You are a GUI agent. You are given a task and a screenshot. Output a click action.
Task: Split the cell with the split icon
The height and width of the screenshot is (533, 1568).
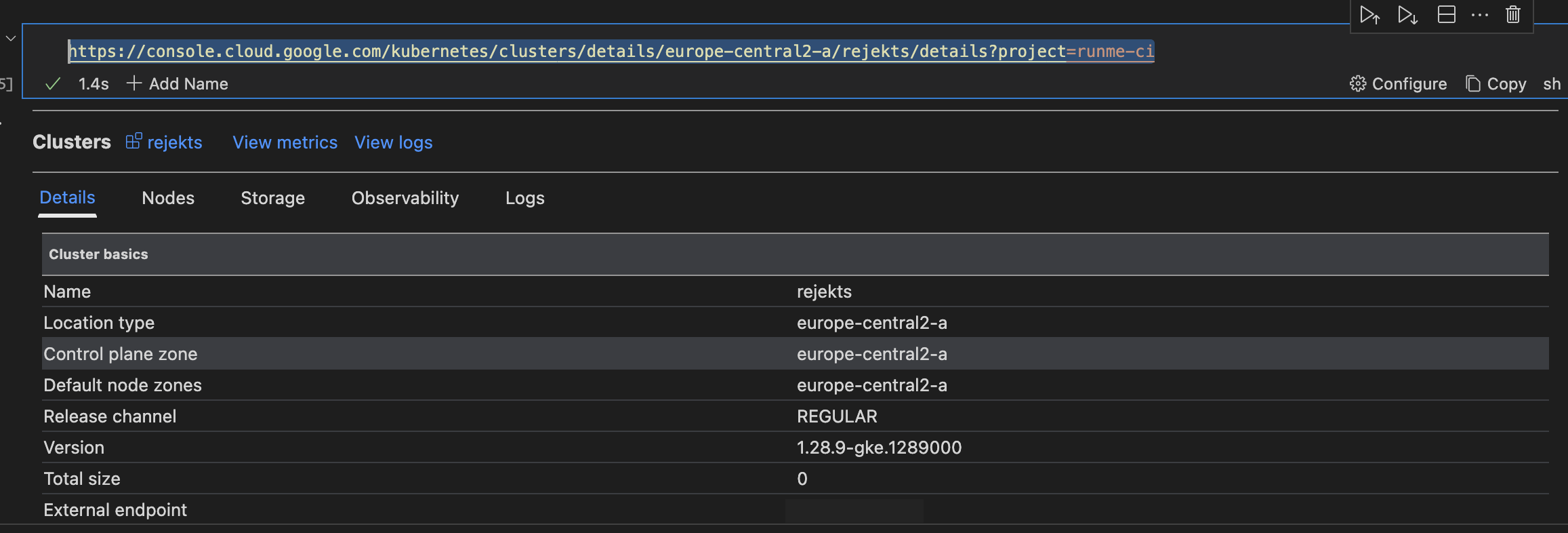click(x=1446, y=15)
